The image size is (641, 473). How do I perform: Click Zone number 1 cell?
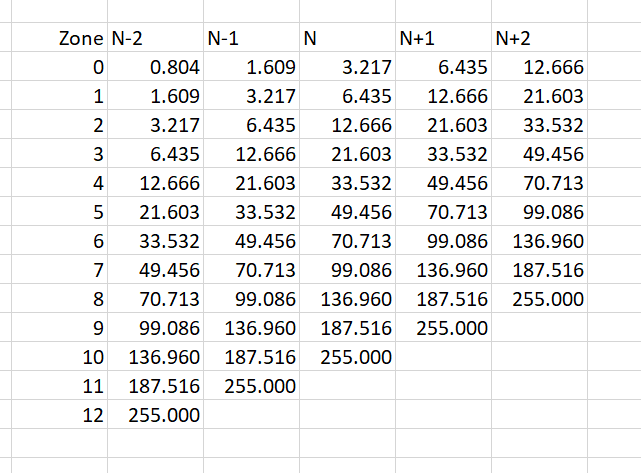click(60, 95)
